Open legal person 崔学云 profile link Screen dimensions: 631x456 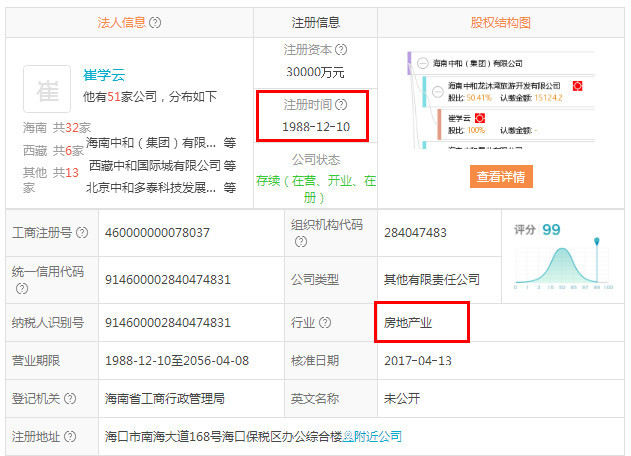[104, 75]
